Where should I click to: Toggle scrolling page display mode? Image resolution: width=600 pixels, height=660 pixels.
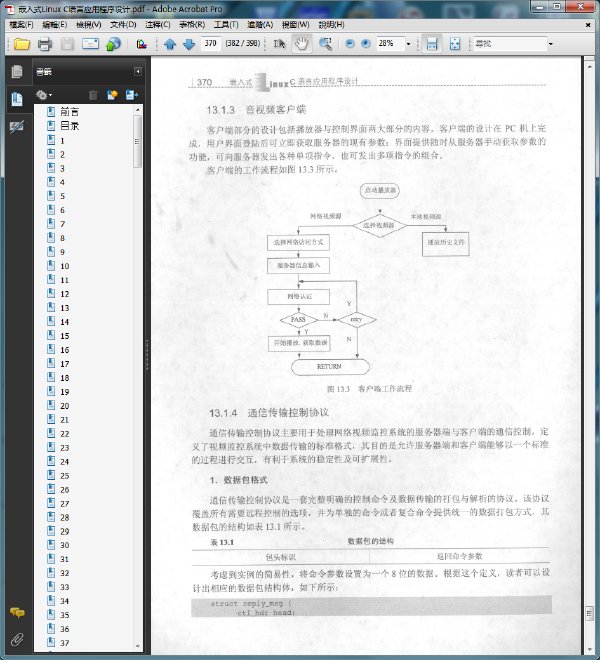pyautogui.click(x=432, y=44)
